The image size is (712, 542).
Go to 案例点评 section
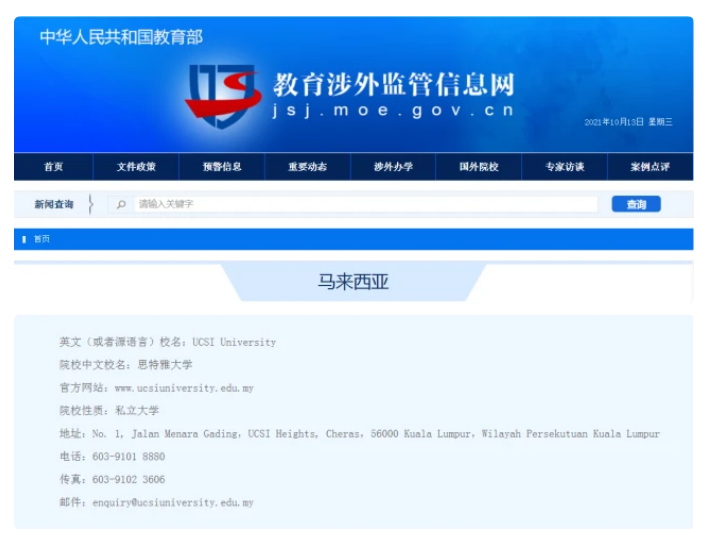click(x=650, y=167)
